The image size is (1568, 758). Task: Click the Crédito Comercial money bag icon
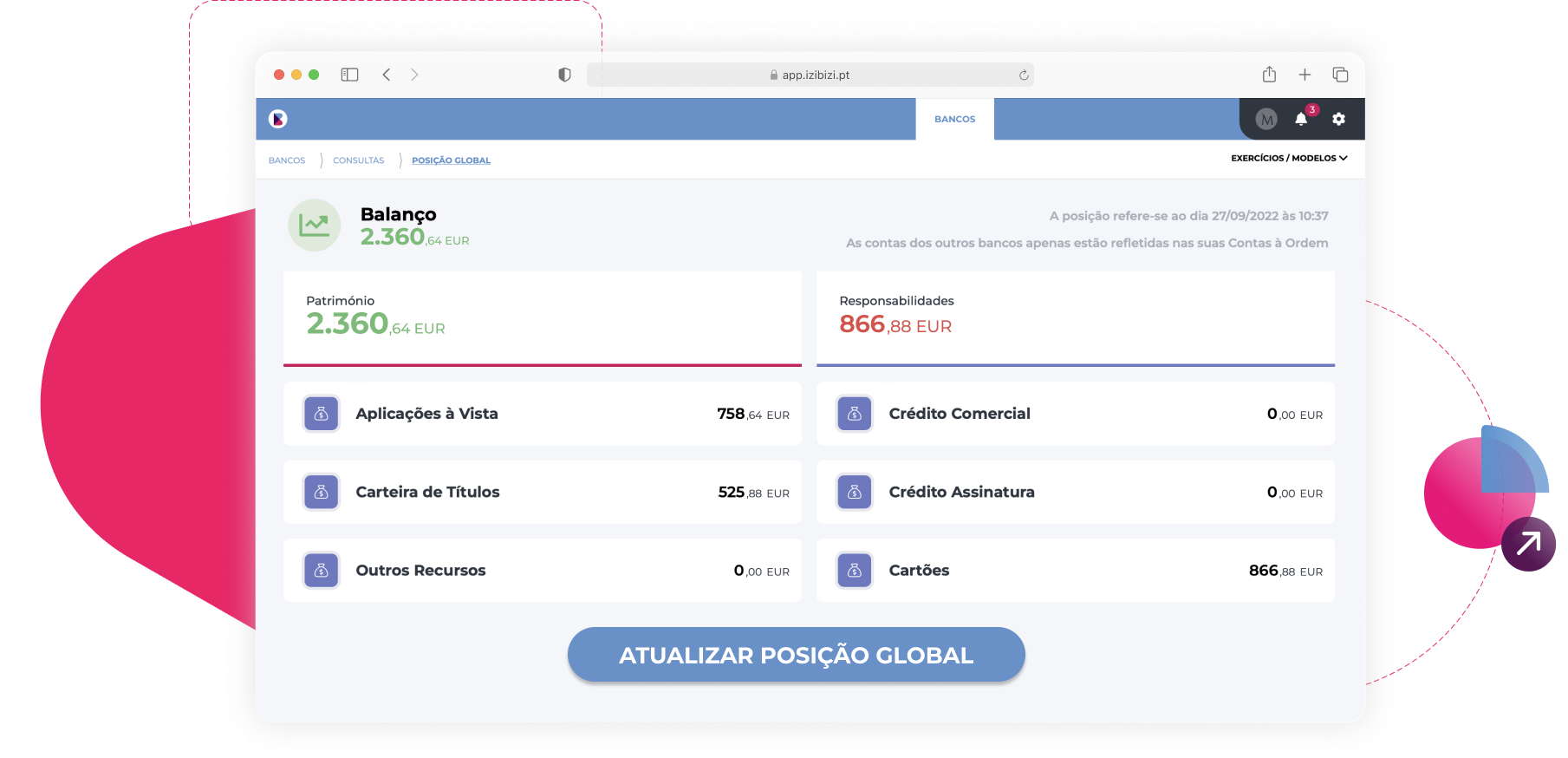(x=854, y=414)
